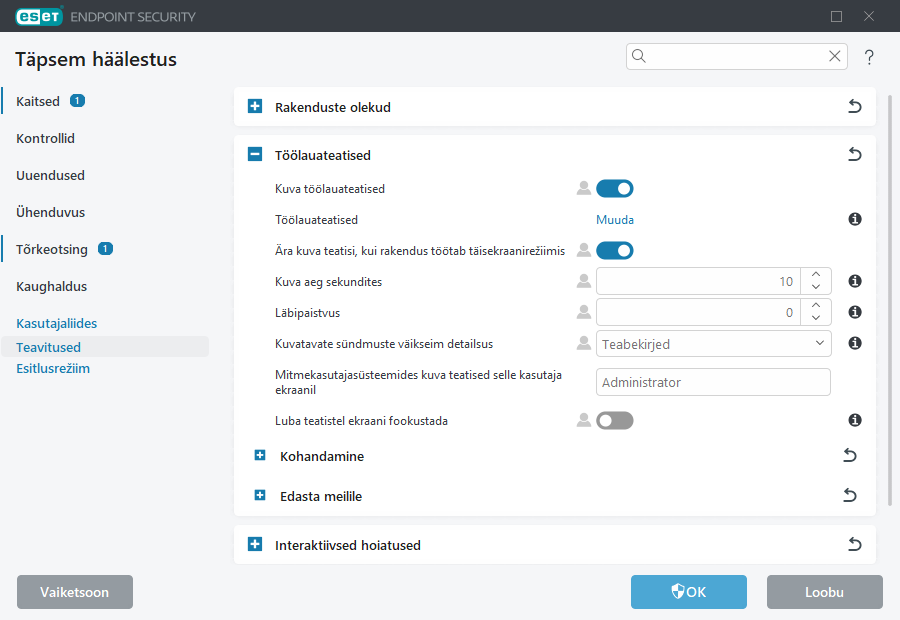Open Kuvatavate sündmuste väikseim detailsus dropdown
The height and width of the screenshot is (620, 900).
click(x=713, y=344)
